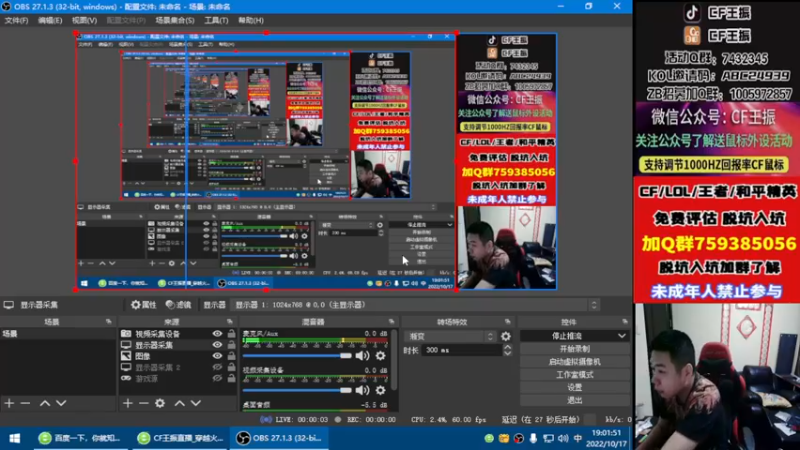The image size is (800, 450).
Task: Pop out the 场景 dock panel icon
Action: (x=109, y=321)
